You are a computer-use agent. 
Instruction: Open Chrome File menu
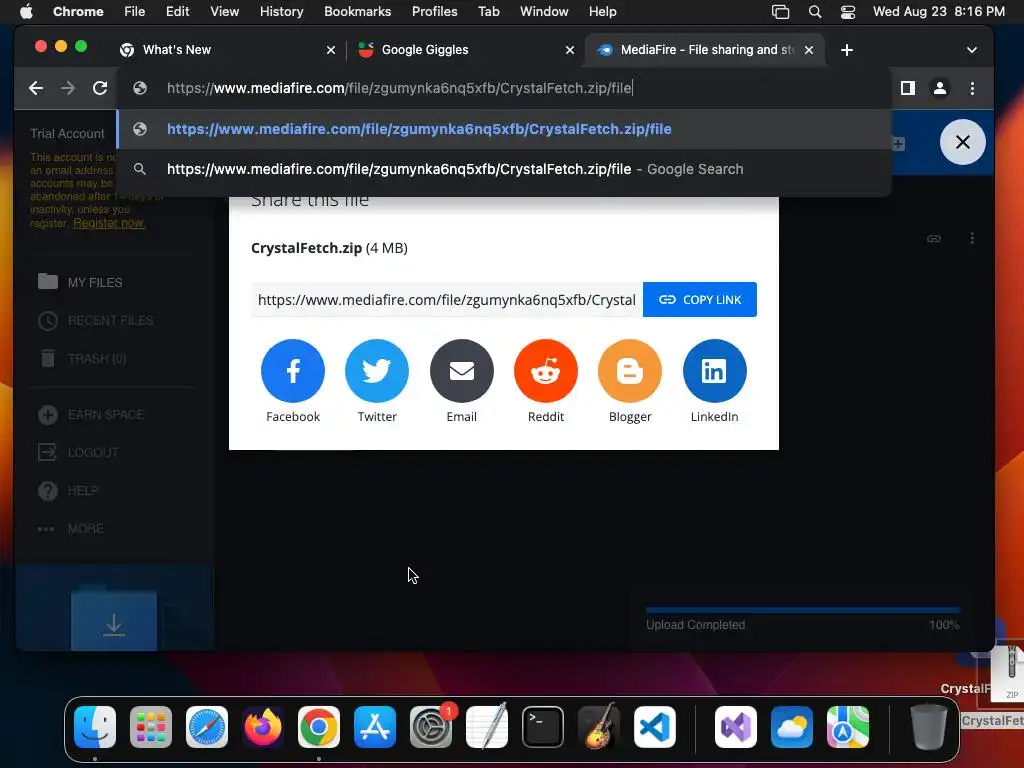point(135,12)
